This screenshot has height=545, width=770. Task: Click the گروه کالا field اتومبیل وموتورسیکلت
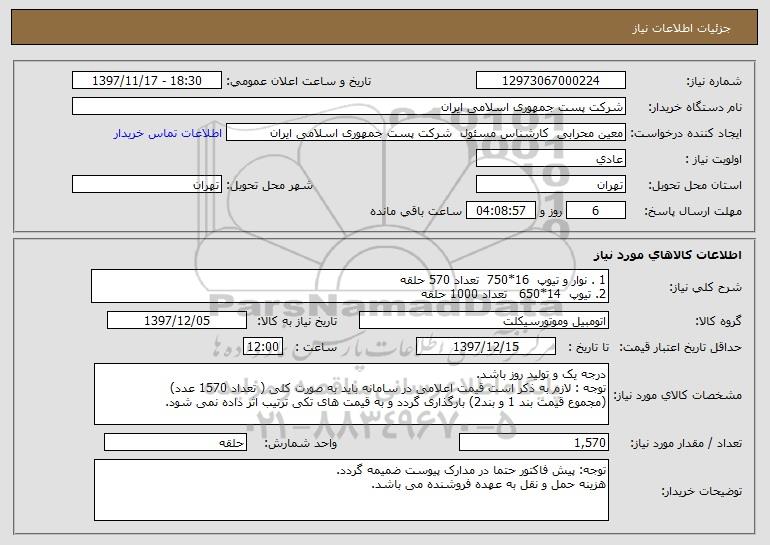point(484,321)
